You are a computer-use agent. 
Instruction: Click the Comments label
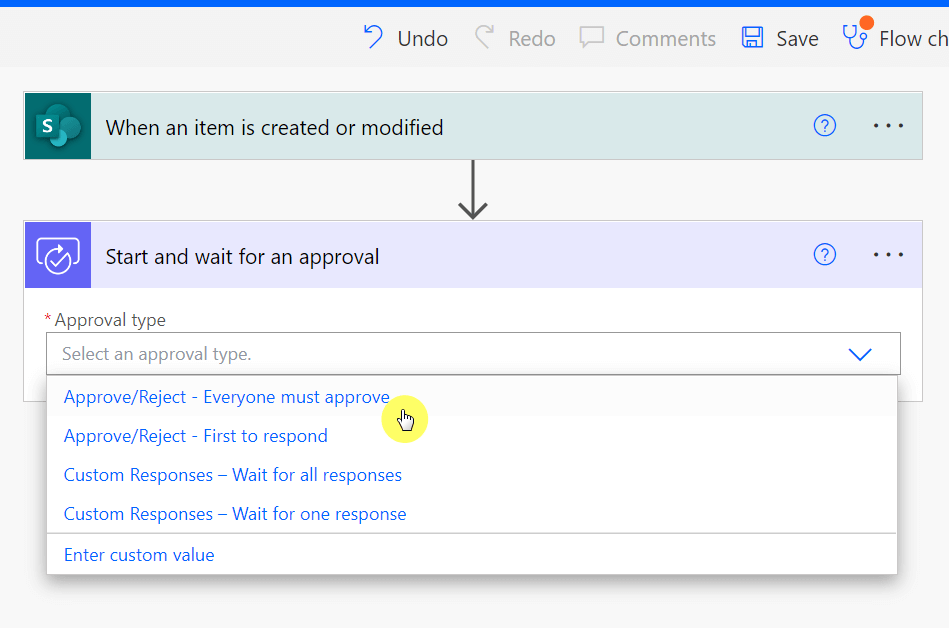666,39
